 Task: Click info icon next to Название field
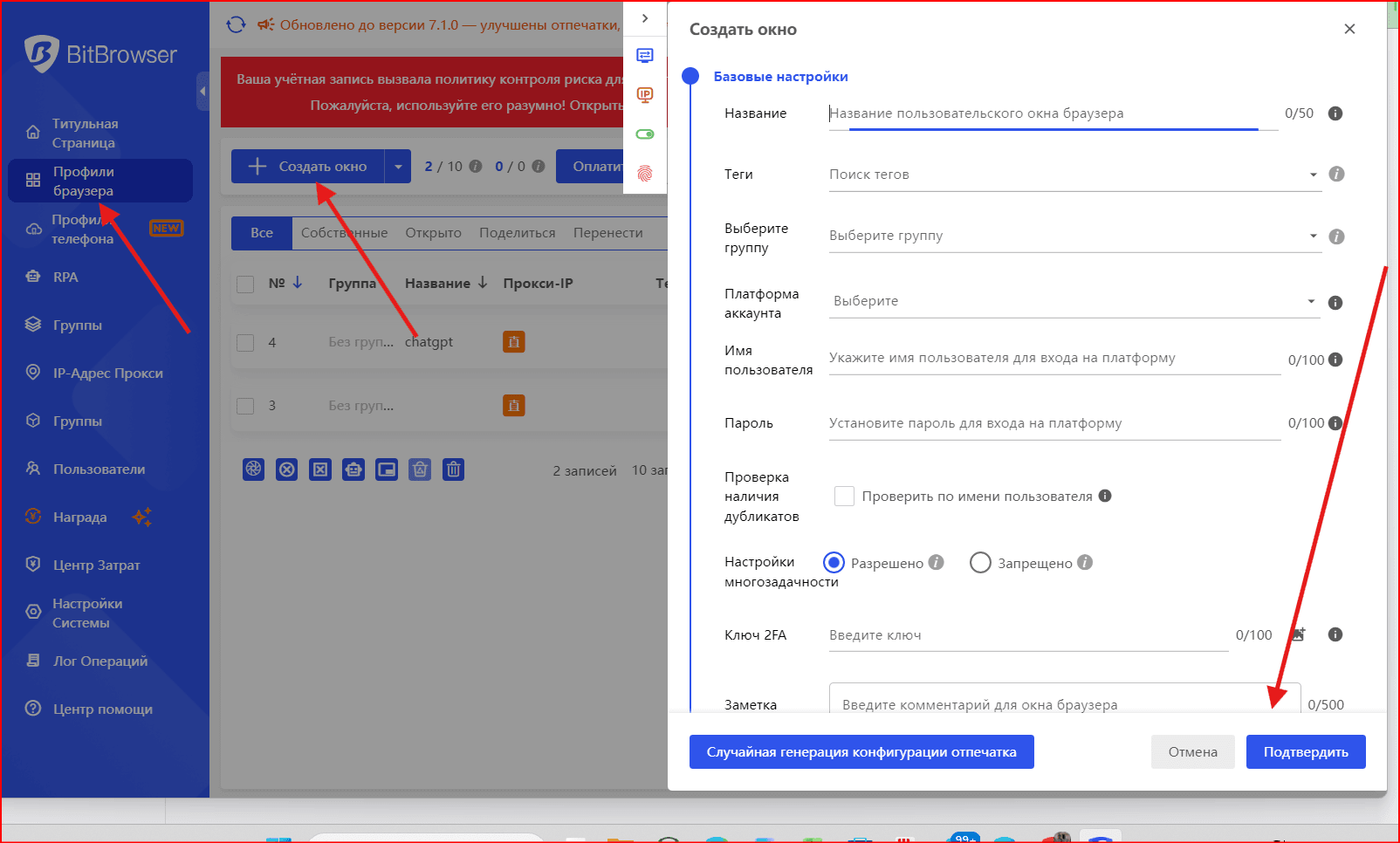1335,113
